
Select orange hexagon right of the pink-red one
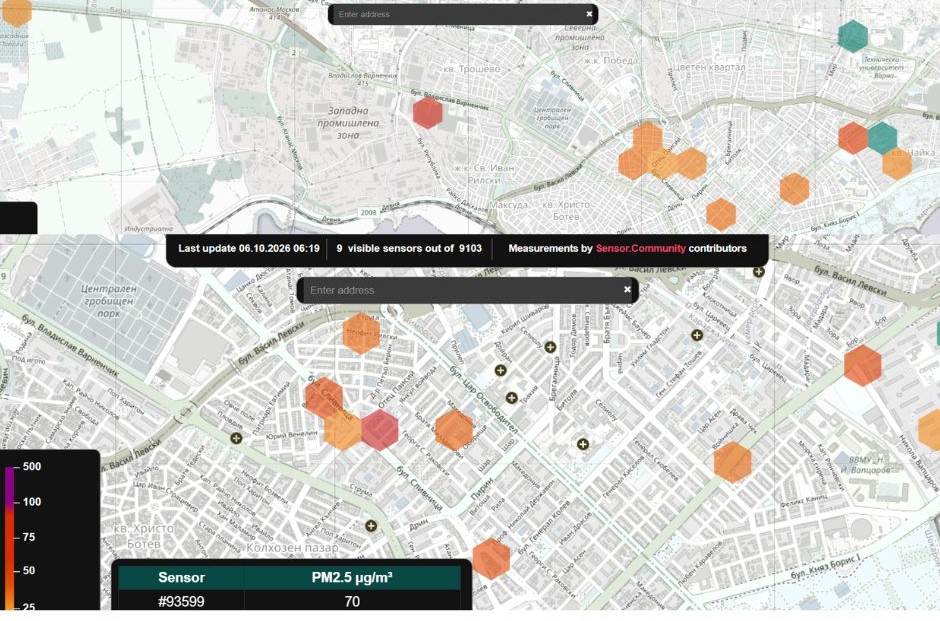tap(454, 430)
